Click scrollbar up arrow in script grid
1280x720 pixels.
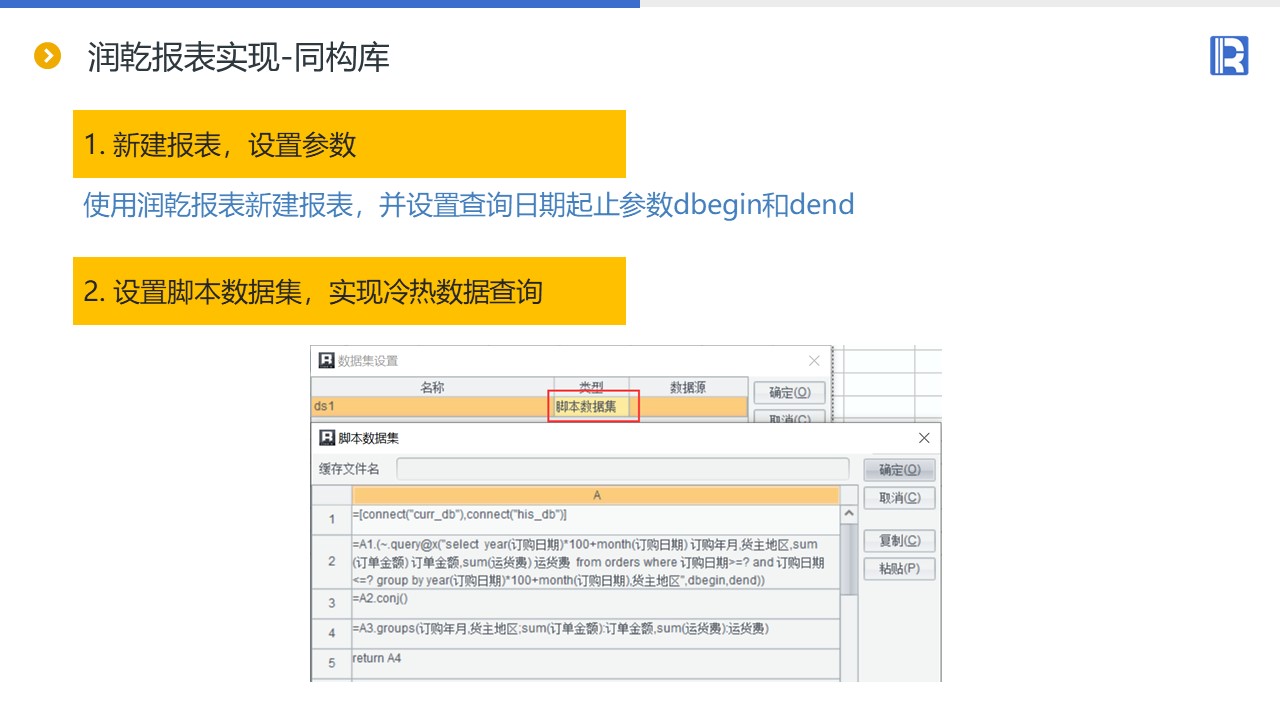(x=849, y=514)
